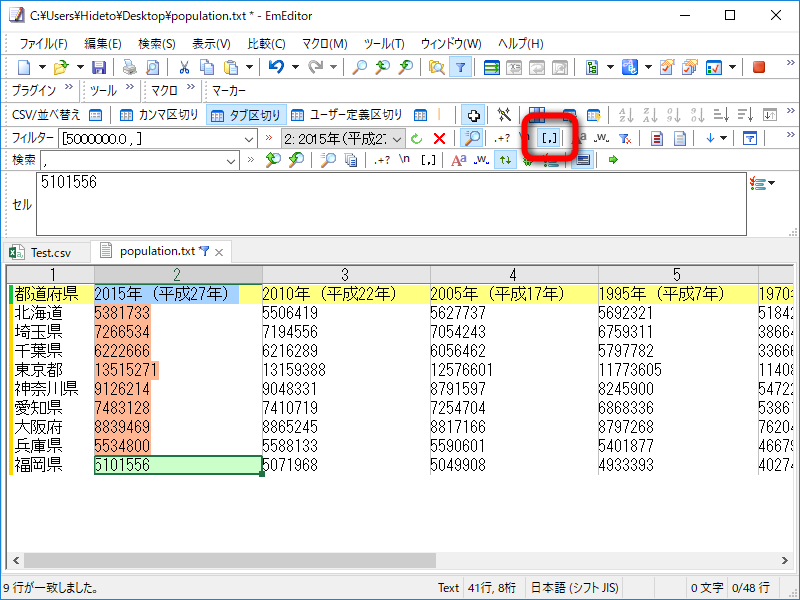The height and width of the screenshot is (600, 800).
Task: Open the ファイル(F) menu
Action: (x=44, y=44)
